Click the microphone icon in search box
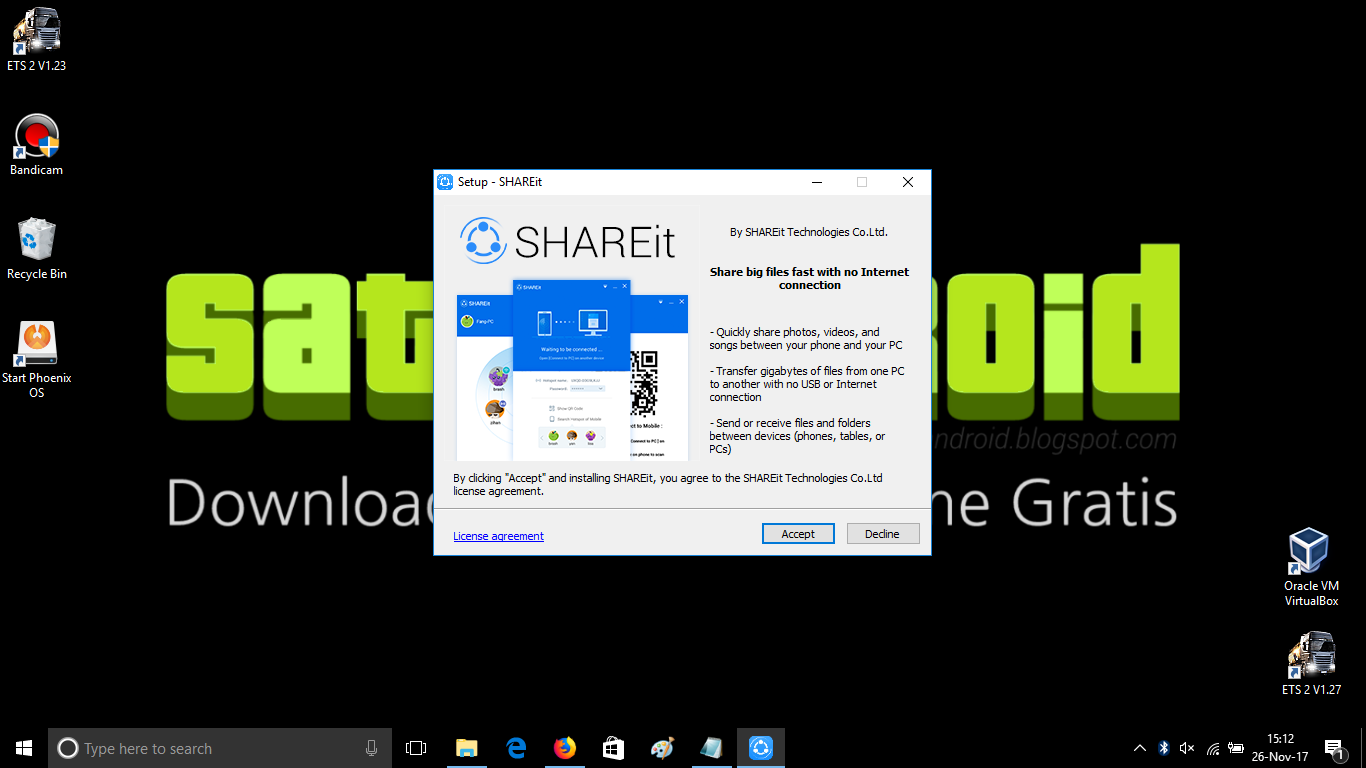Screen dimensions: 1366x768 tap(371, 748)
